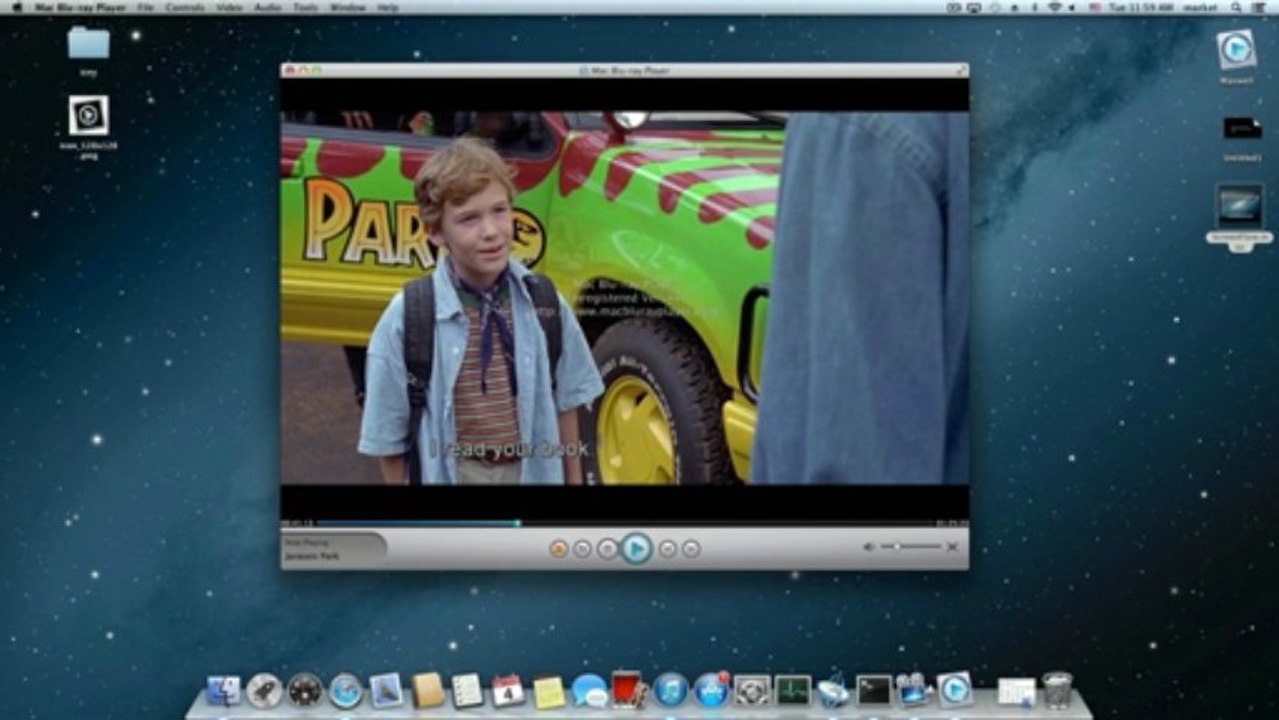The image size is (1279, 720).
Task: Click the user name in menu bar
Action: tap(1199, 7)
